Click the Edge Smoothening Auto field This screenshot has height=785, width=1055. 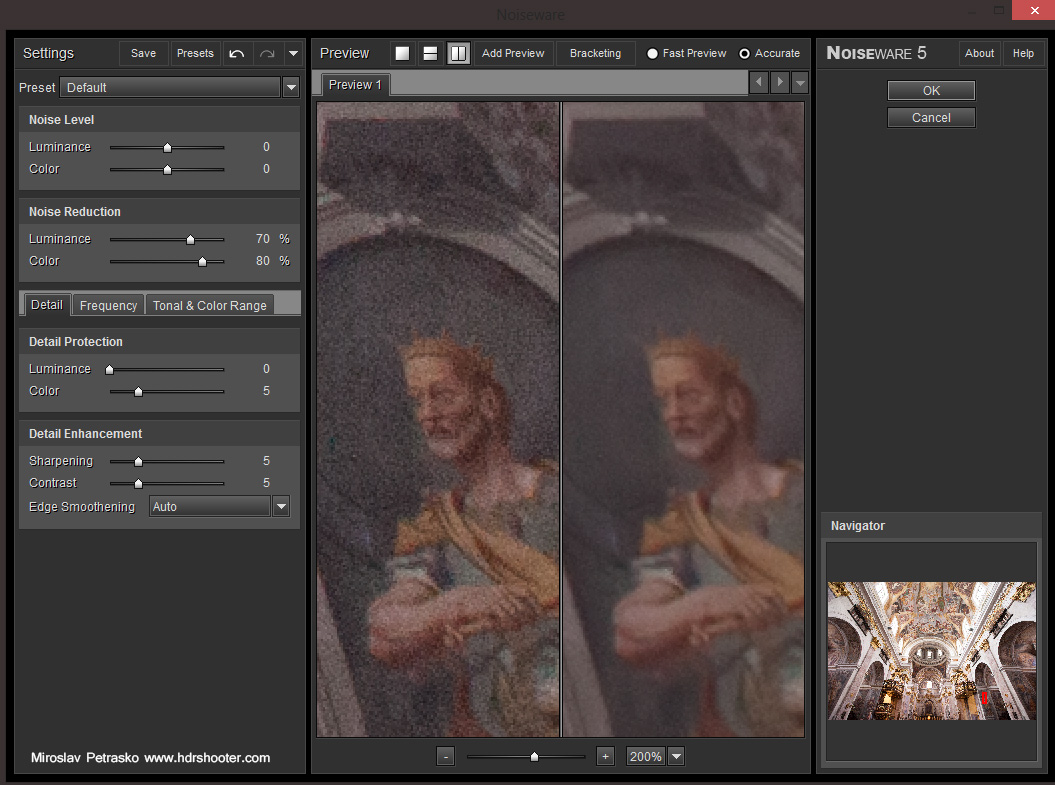[210, 507]
